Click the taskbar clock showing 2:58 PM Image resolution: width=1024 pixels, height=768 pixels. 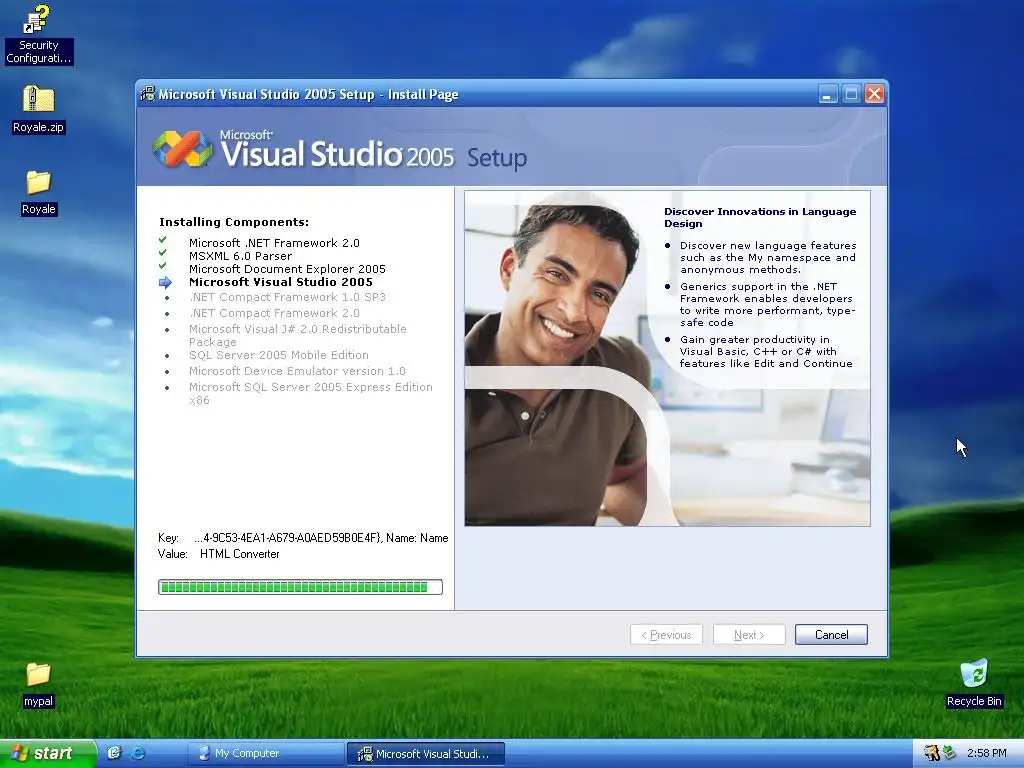986,753
